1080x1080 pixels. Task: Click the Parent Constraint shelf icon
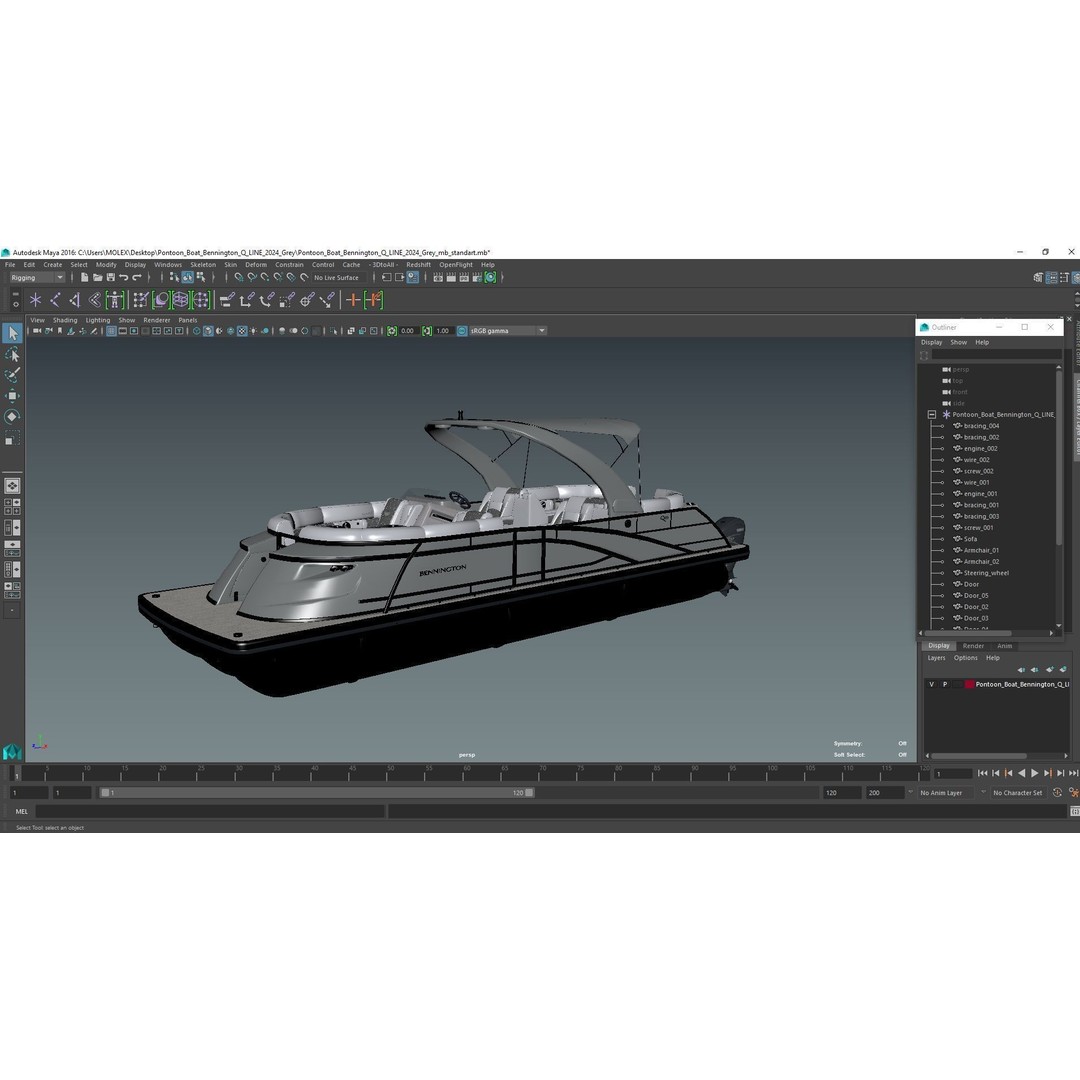227,300
